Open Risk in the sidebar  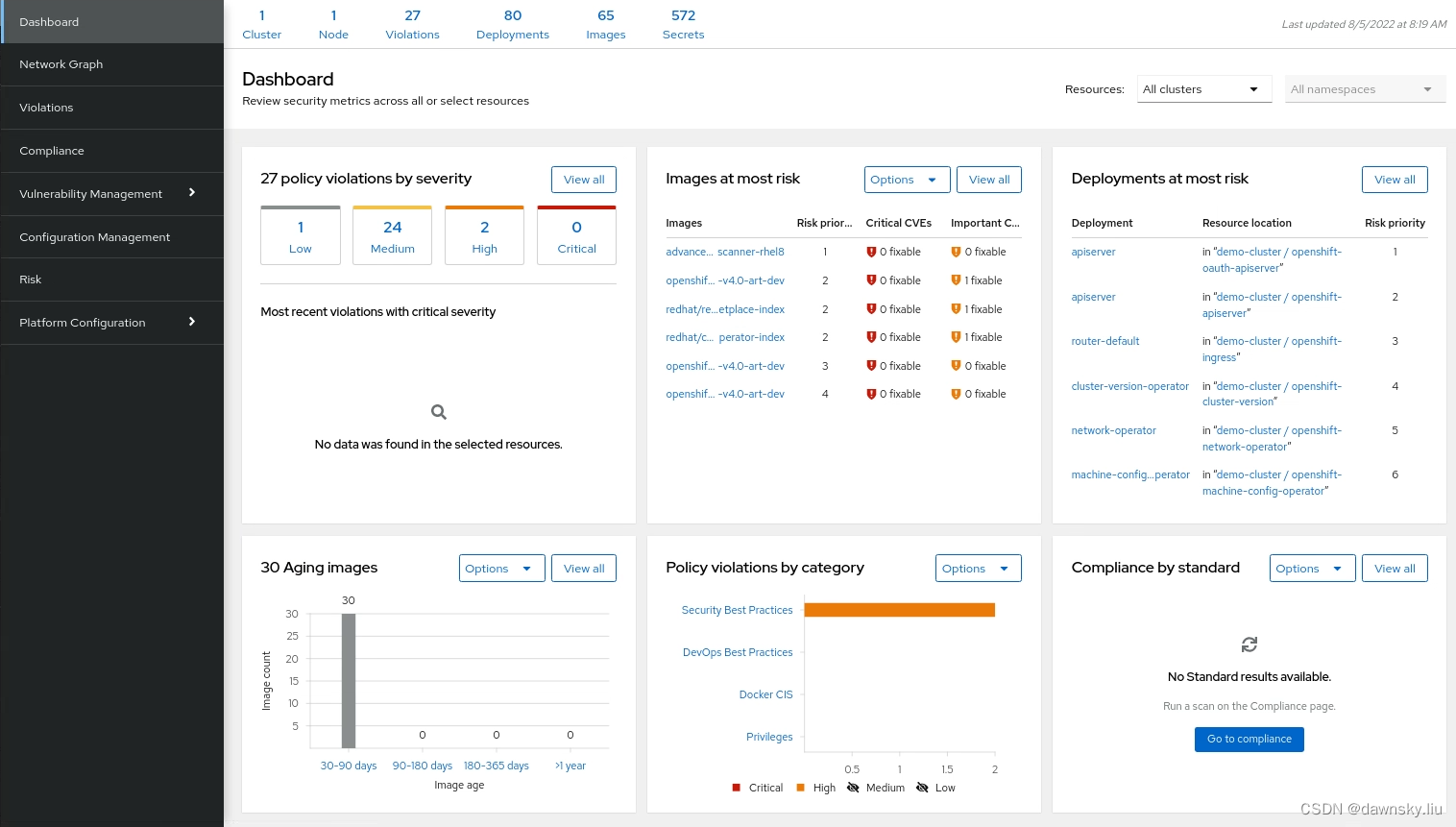111,280
